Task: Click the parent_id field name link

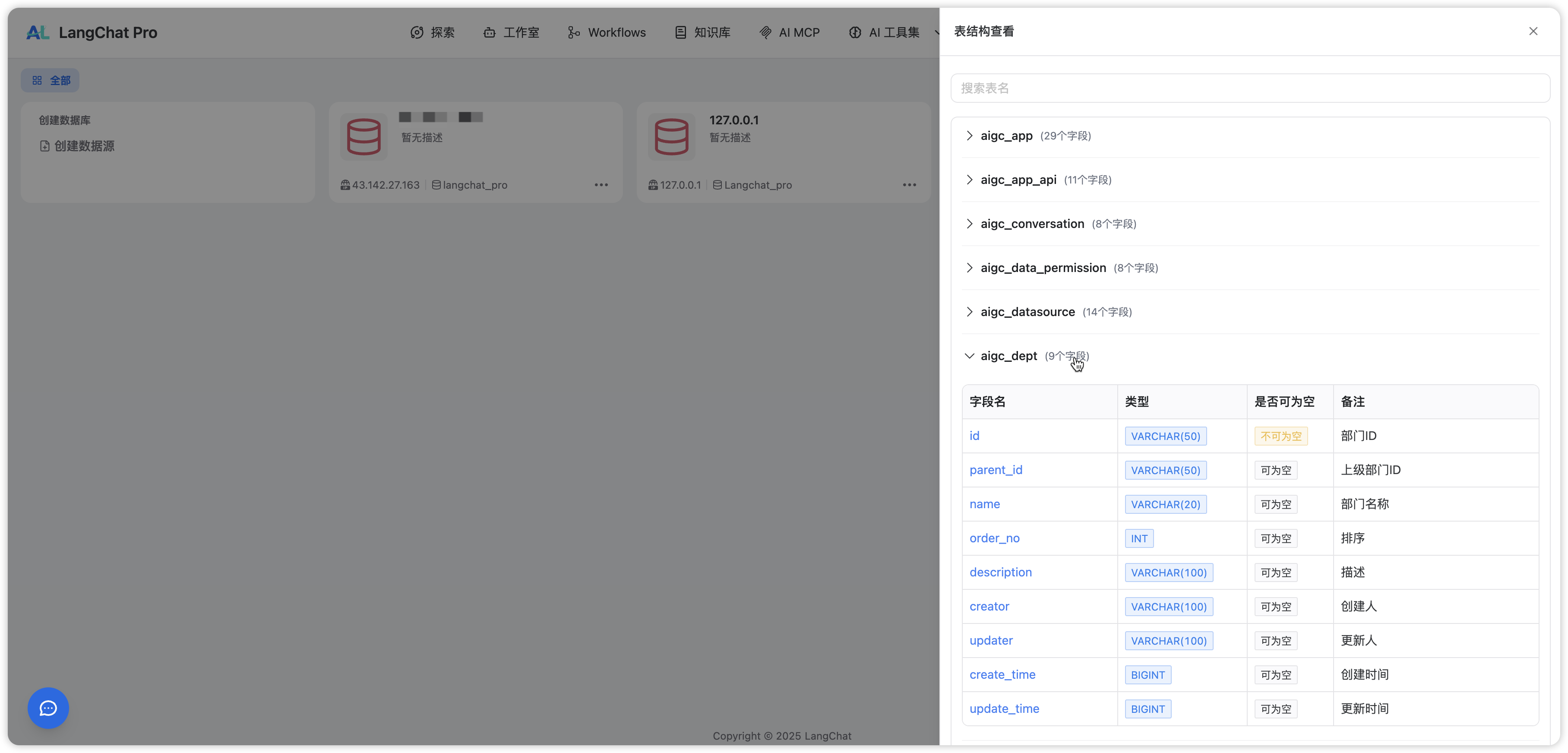Action: click(996, 470)
